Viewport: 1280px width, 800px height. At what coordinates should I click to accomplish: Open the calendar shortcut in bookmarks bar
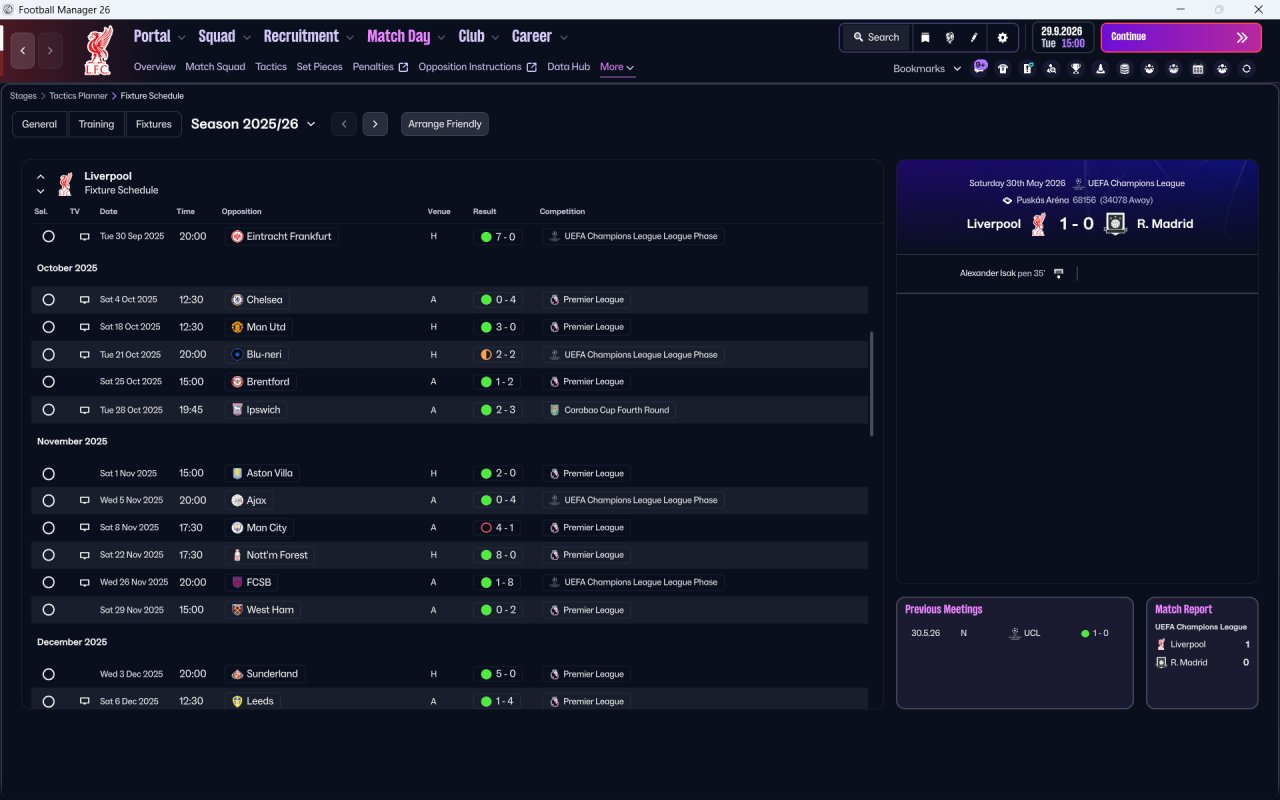pyautogui.click(x=1198, y=69)
